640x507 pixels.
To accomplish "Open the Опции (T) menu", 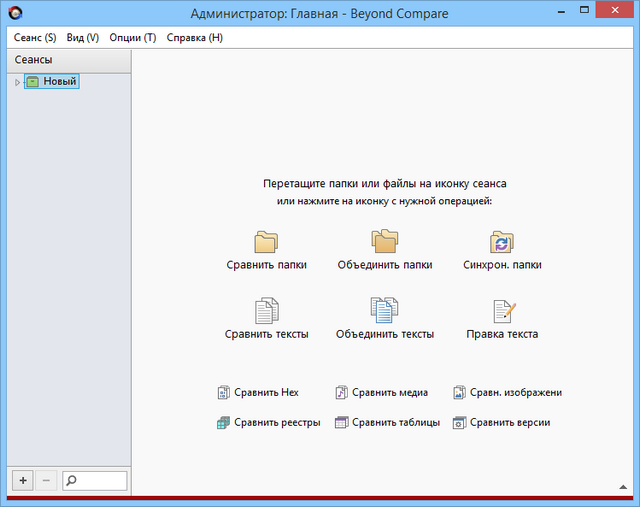I will [x=133, y=37].
